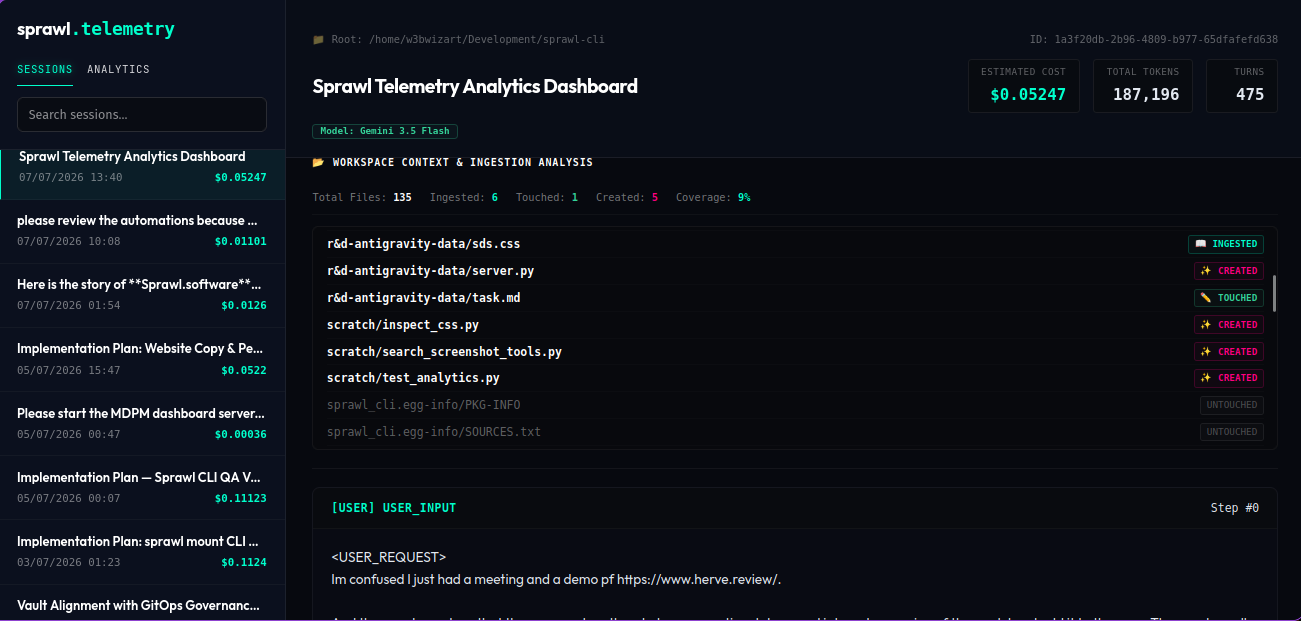1301x621 pixels.
Task: Click the ESTIMATED COST card
Action: (x=1024, y=86)
